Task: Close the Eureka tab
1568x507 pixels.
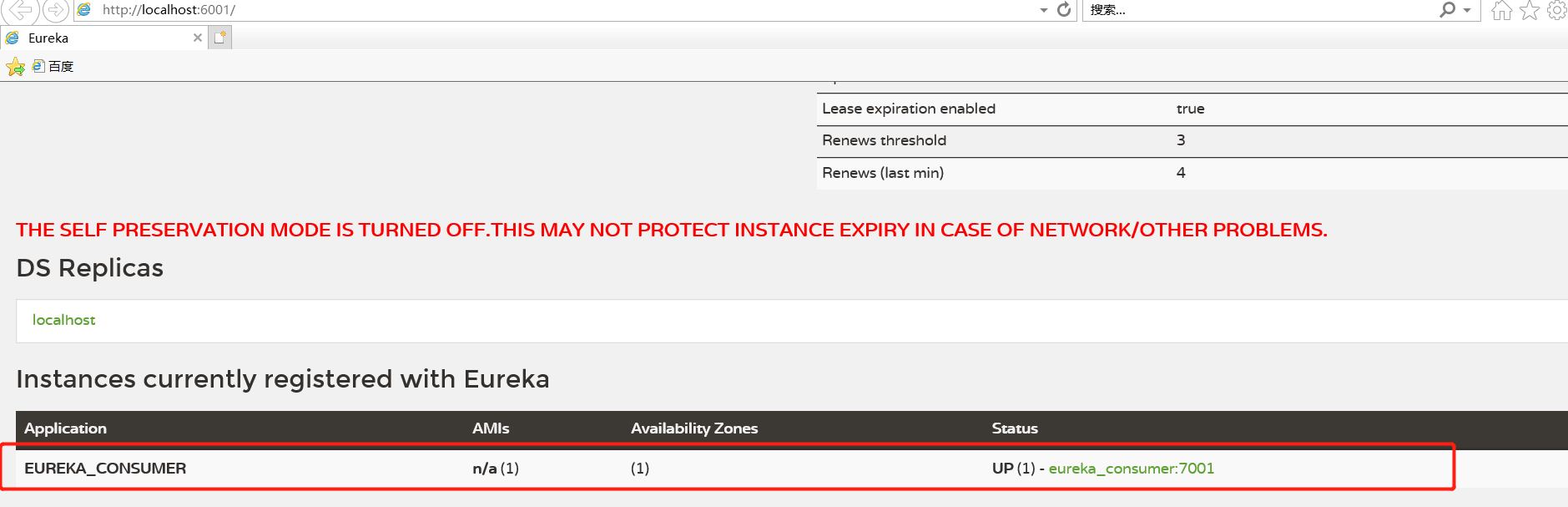Action: pyautogui.click(x=198, y=38)
